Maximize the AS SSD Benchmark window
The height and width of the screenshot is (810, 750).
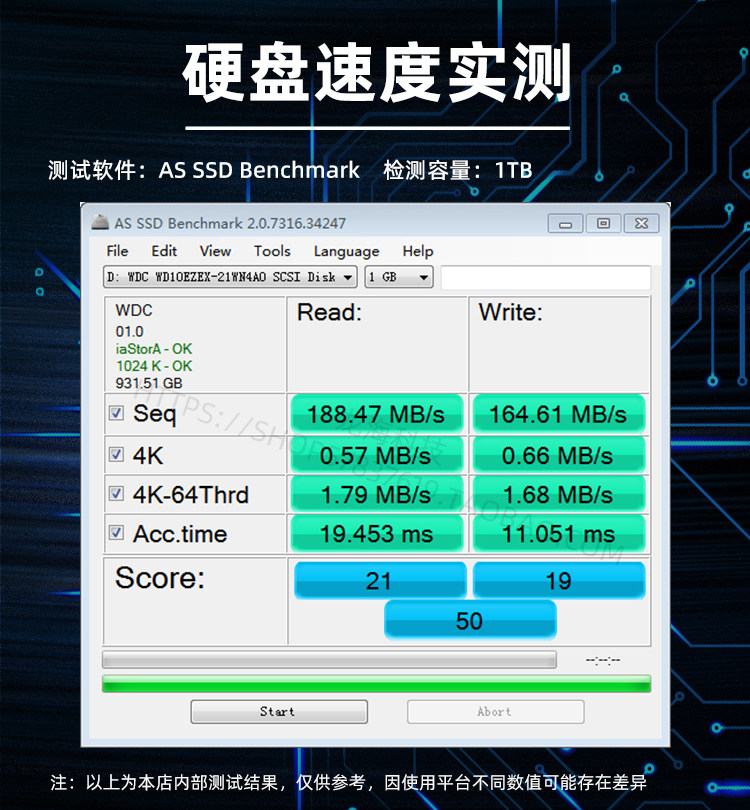click(x=603, y=224)
